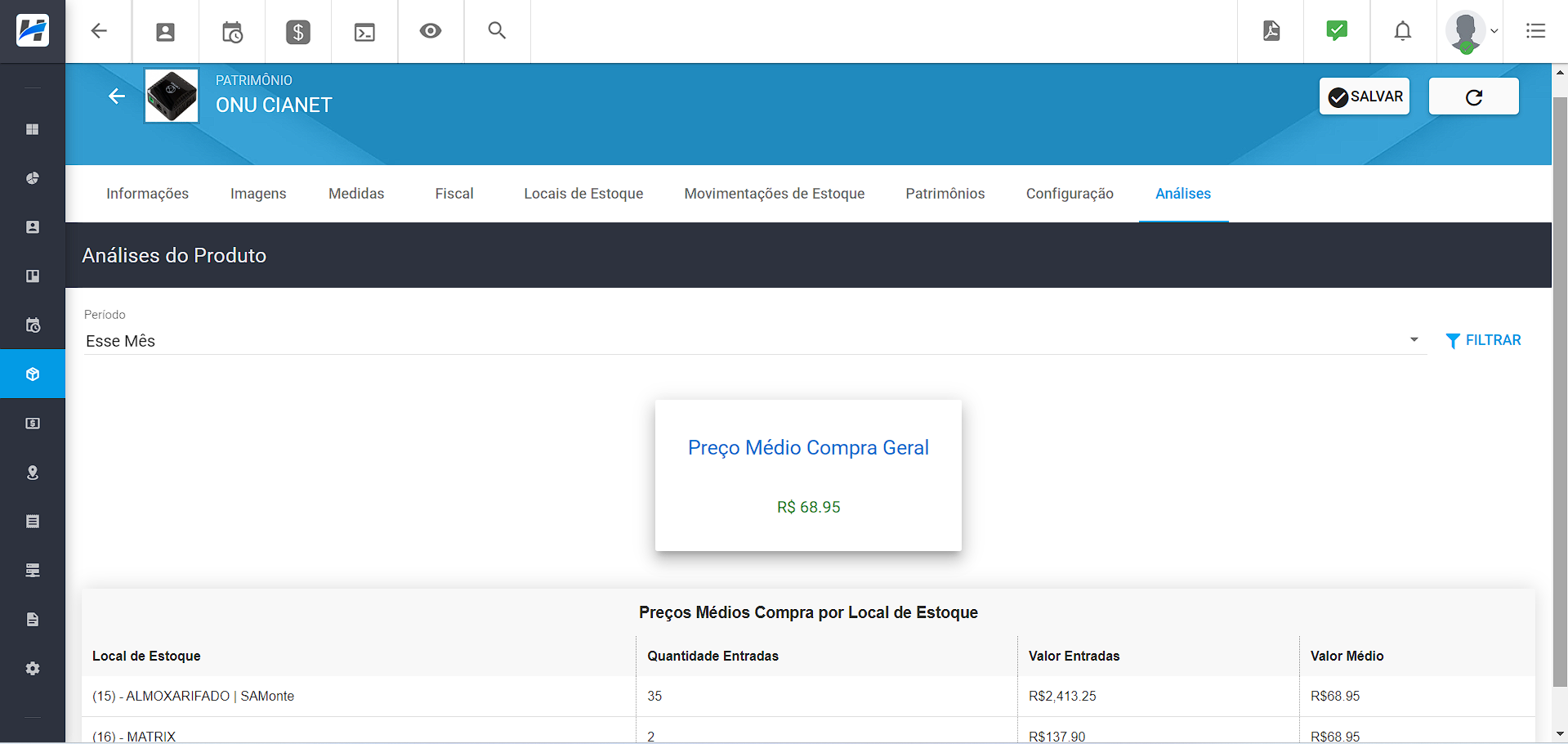Open the list document sidebar icon
1568x744 pixels.
33,522
